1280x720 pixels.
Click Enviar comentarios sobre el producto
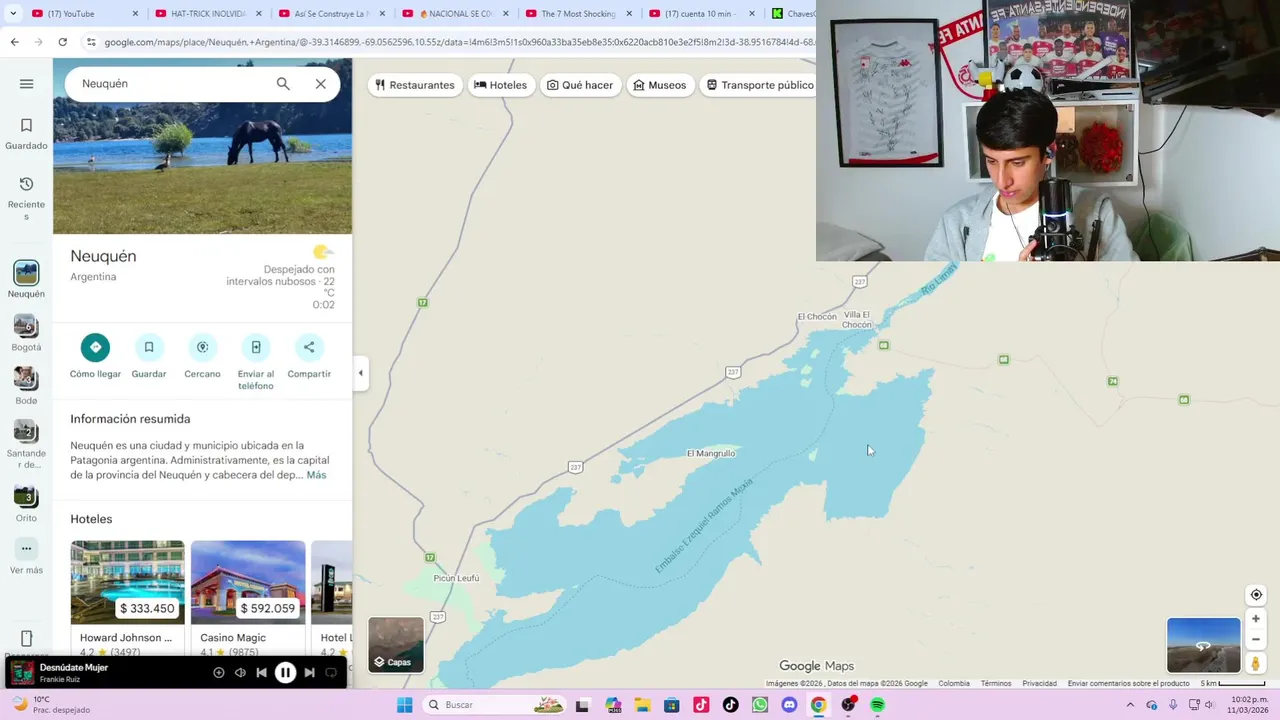click(x=1128, y=684)
